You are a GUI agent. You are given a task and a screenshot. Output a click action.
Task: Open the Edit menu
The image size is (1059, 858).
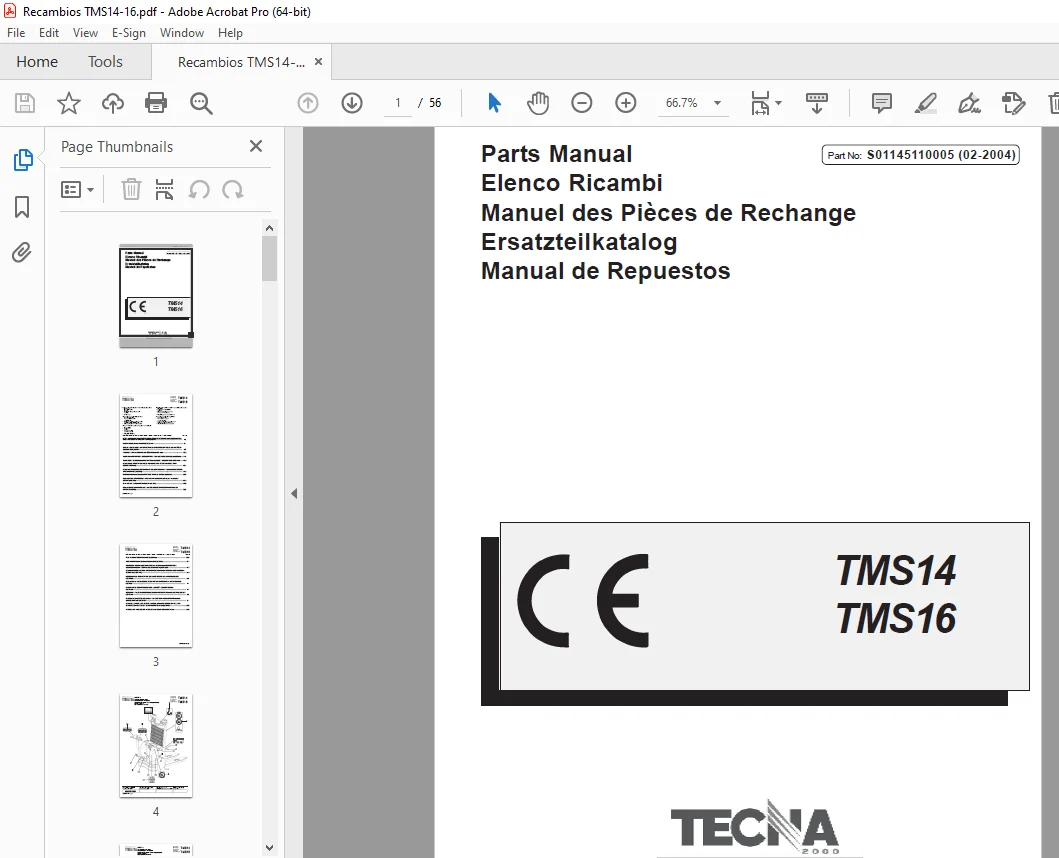pyautogui.click(x=49, y=32)
